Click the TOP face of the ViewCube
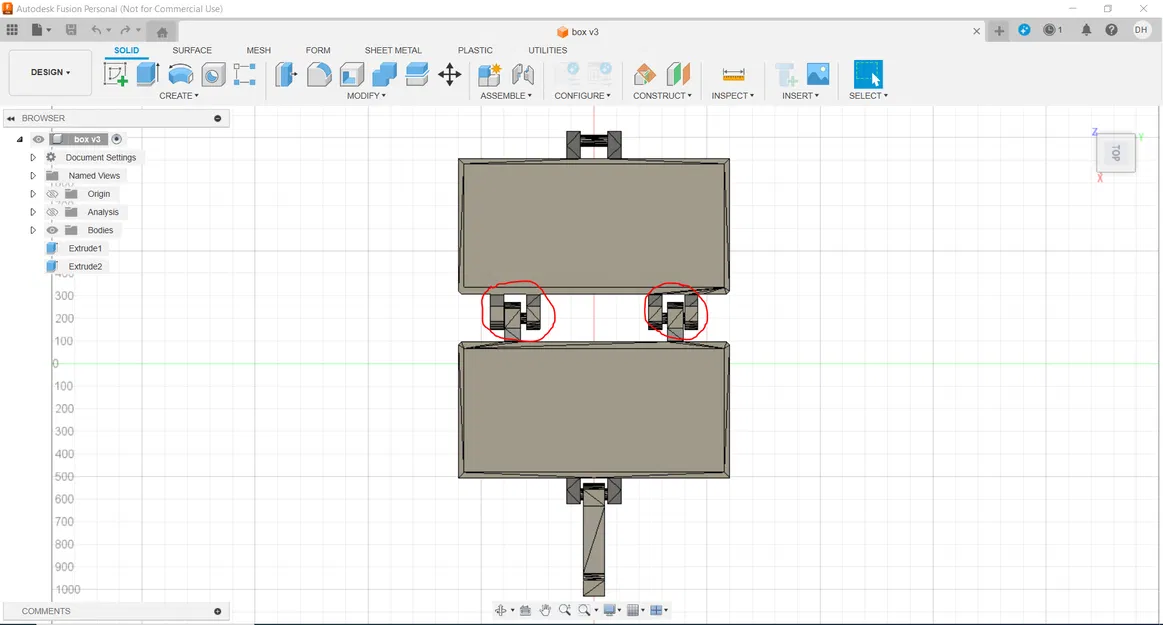This screenshot has width=1163, height=625. pos(1116,153)
